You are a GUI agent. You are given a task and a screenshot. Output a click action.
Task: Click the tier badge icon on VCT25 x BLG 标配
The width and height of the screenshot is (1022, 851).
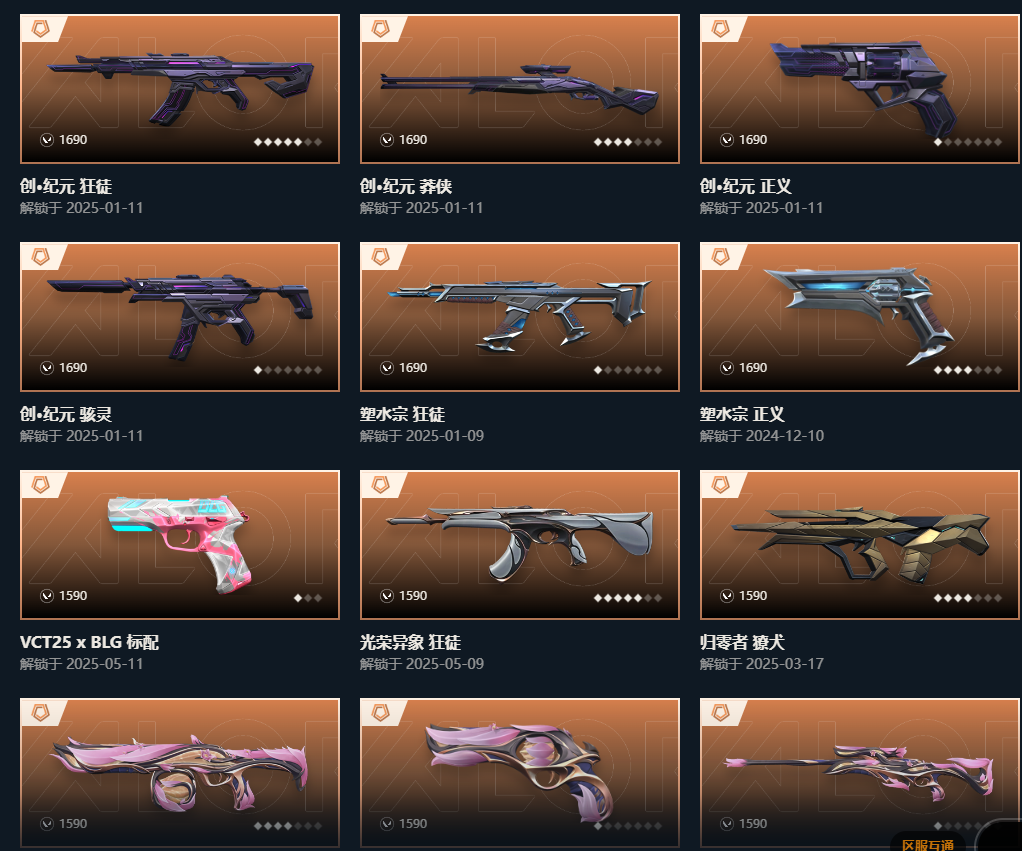[x=40, y=485]
